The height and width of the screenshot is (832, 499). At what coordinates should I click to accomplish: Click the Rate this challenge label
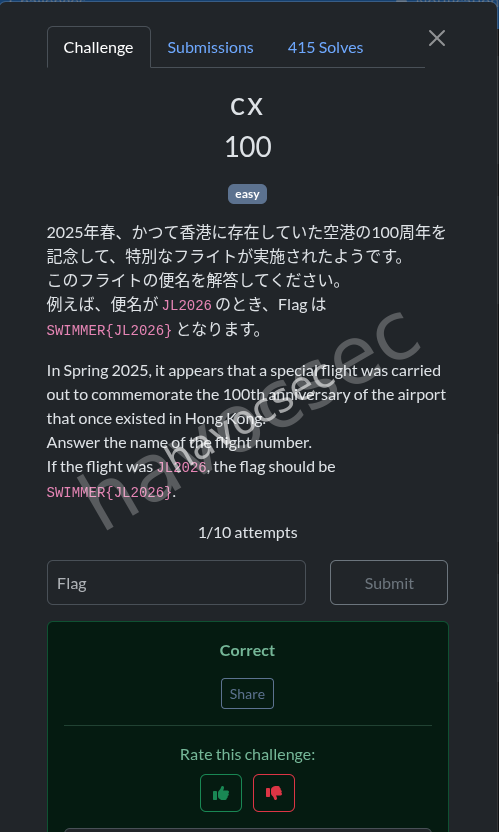(247, 754)
